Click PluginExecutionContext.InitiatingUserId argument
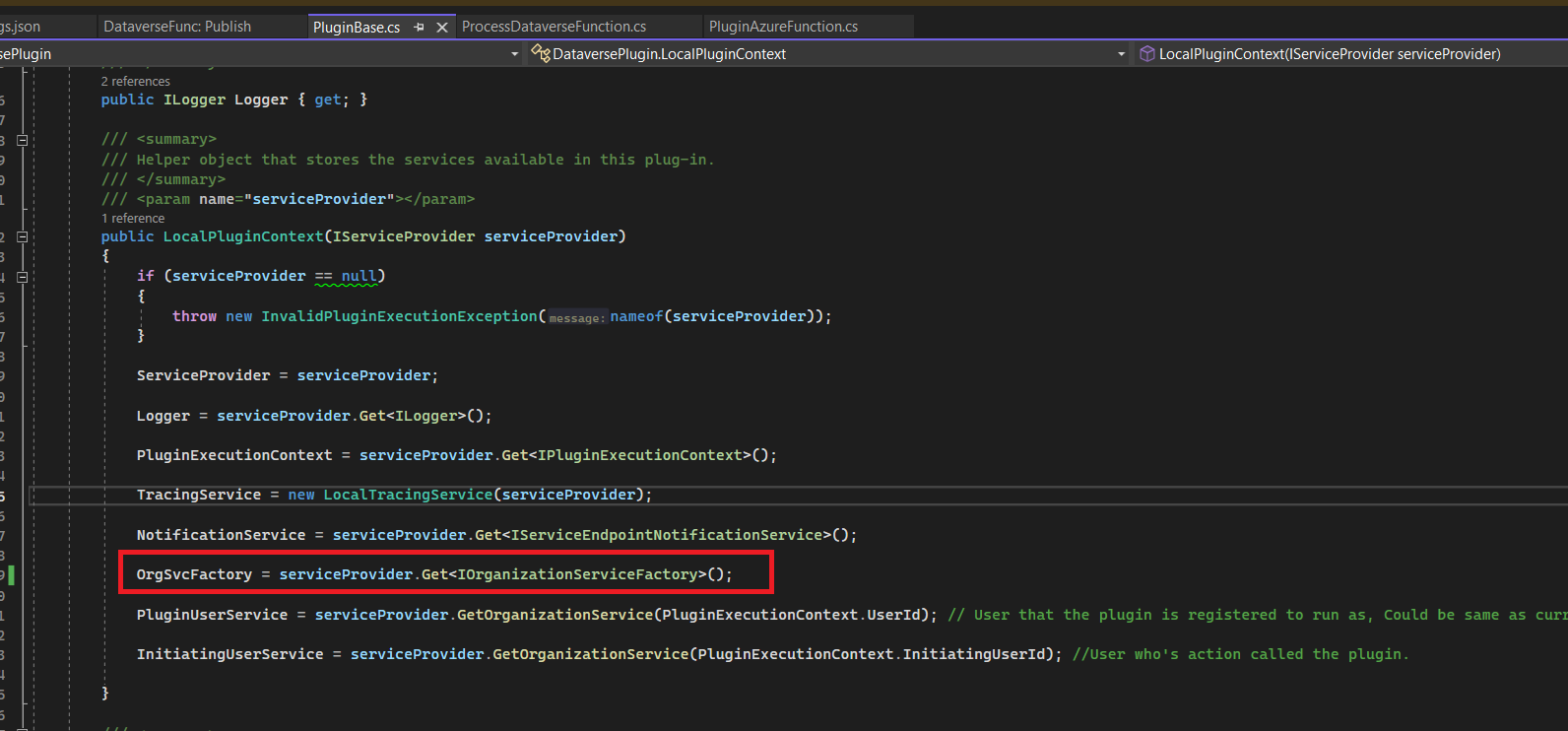This screenshot has width=1568, height=731. [874, 654]
